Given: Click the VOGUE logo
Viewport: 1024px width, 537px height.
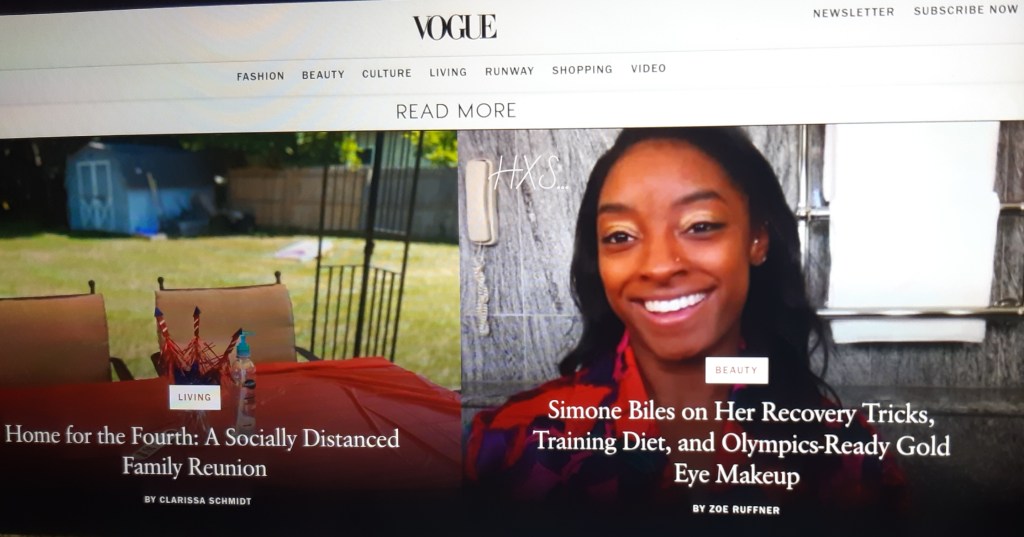Looking at the screenshot, I should (455, 27).
